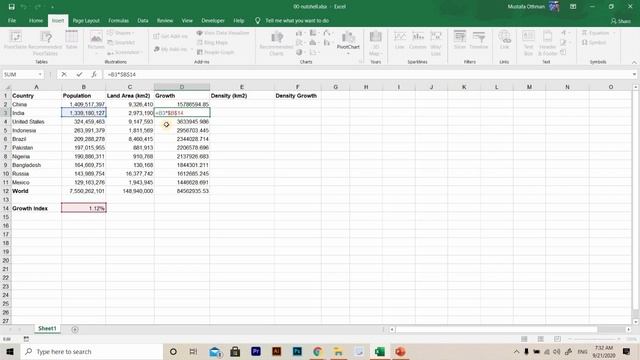Open the Name Box dropdown arrow
Viewport: 640px width, 360px height.
coord(40,74)
